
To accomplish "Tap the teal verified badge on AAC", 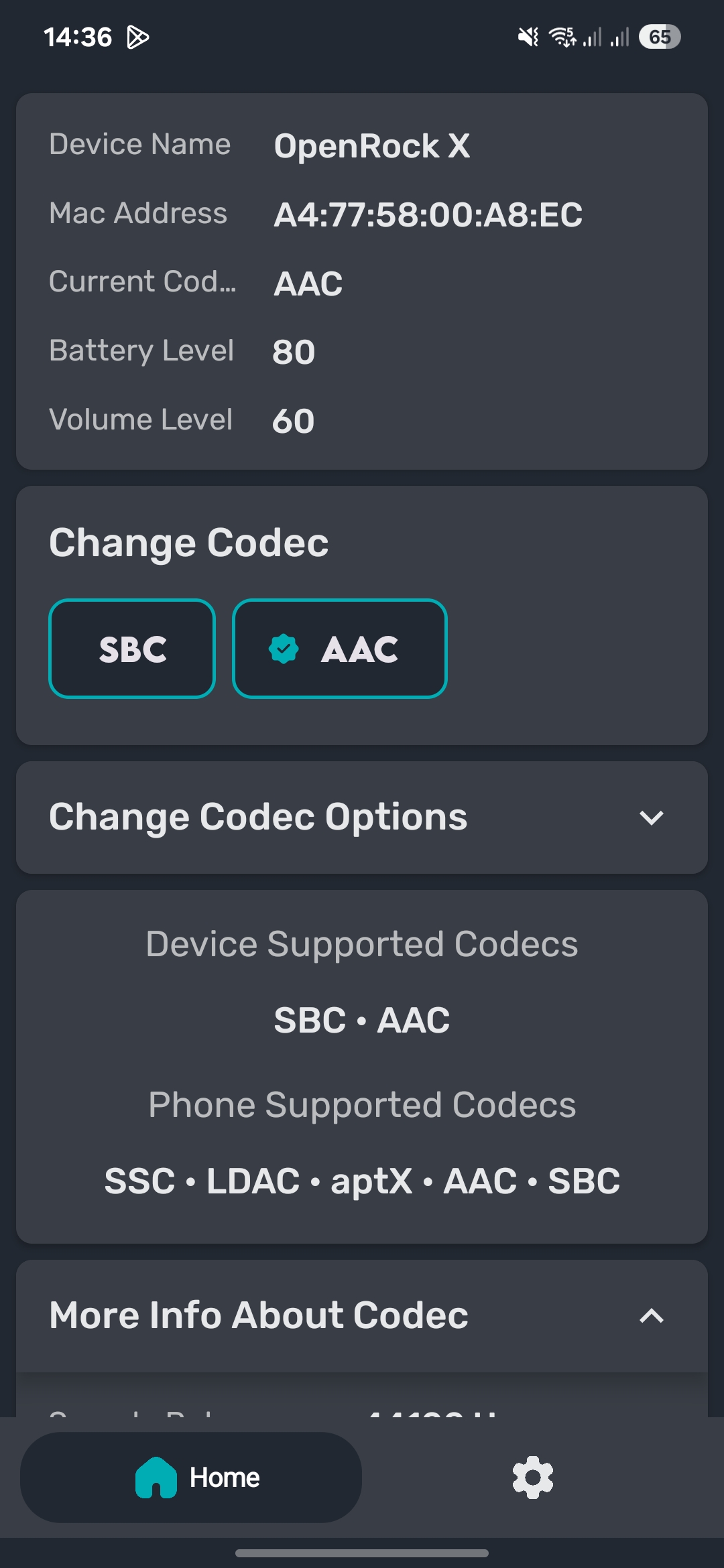I will [284, 649].
